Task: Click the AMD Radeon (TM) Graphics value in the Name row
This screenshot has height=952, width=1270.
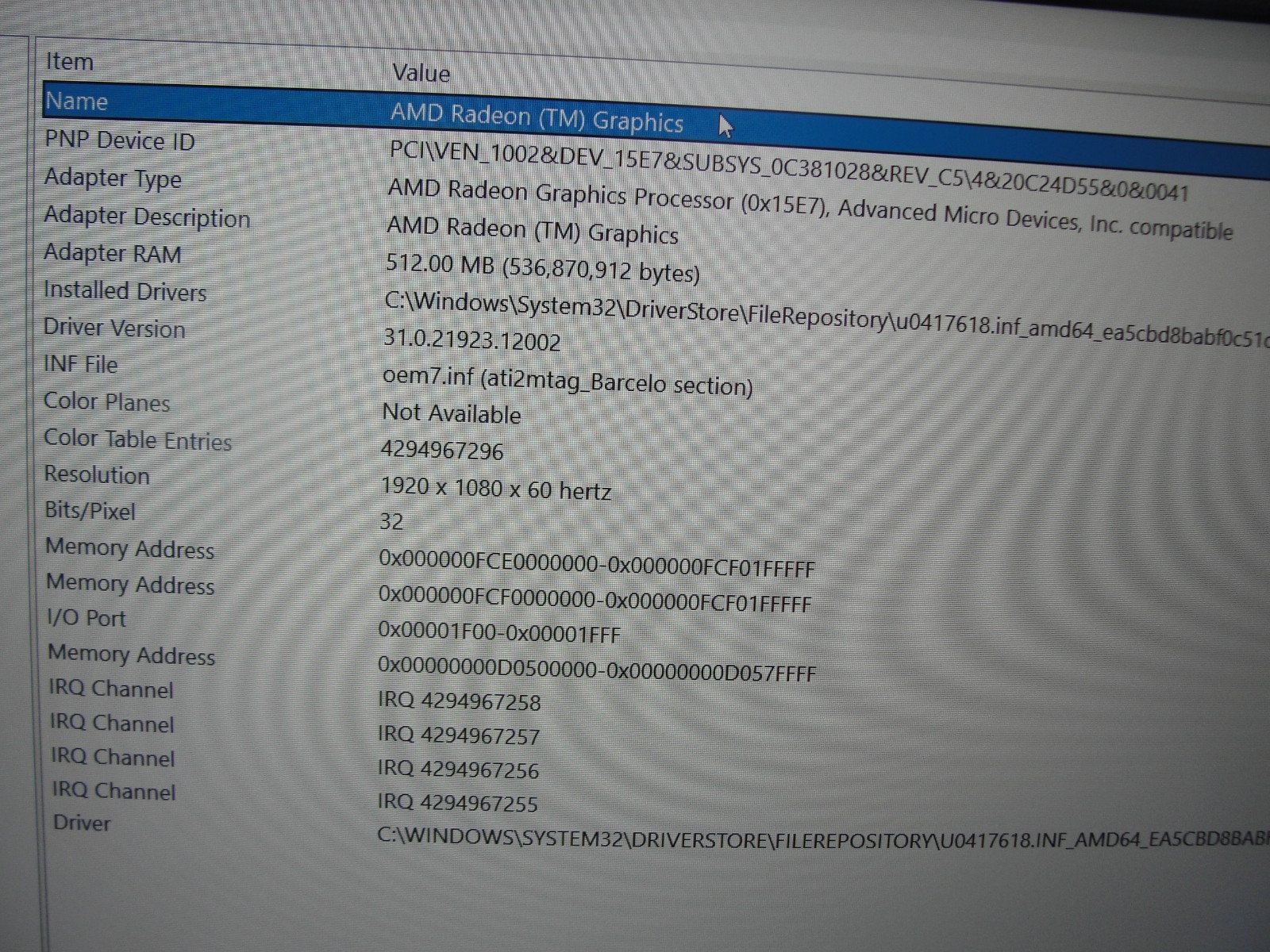Action: point(537,117)
